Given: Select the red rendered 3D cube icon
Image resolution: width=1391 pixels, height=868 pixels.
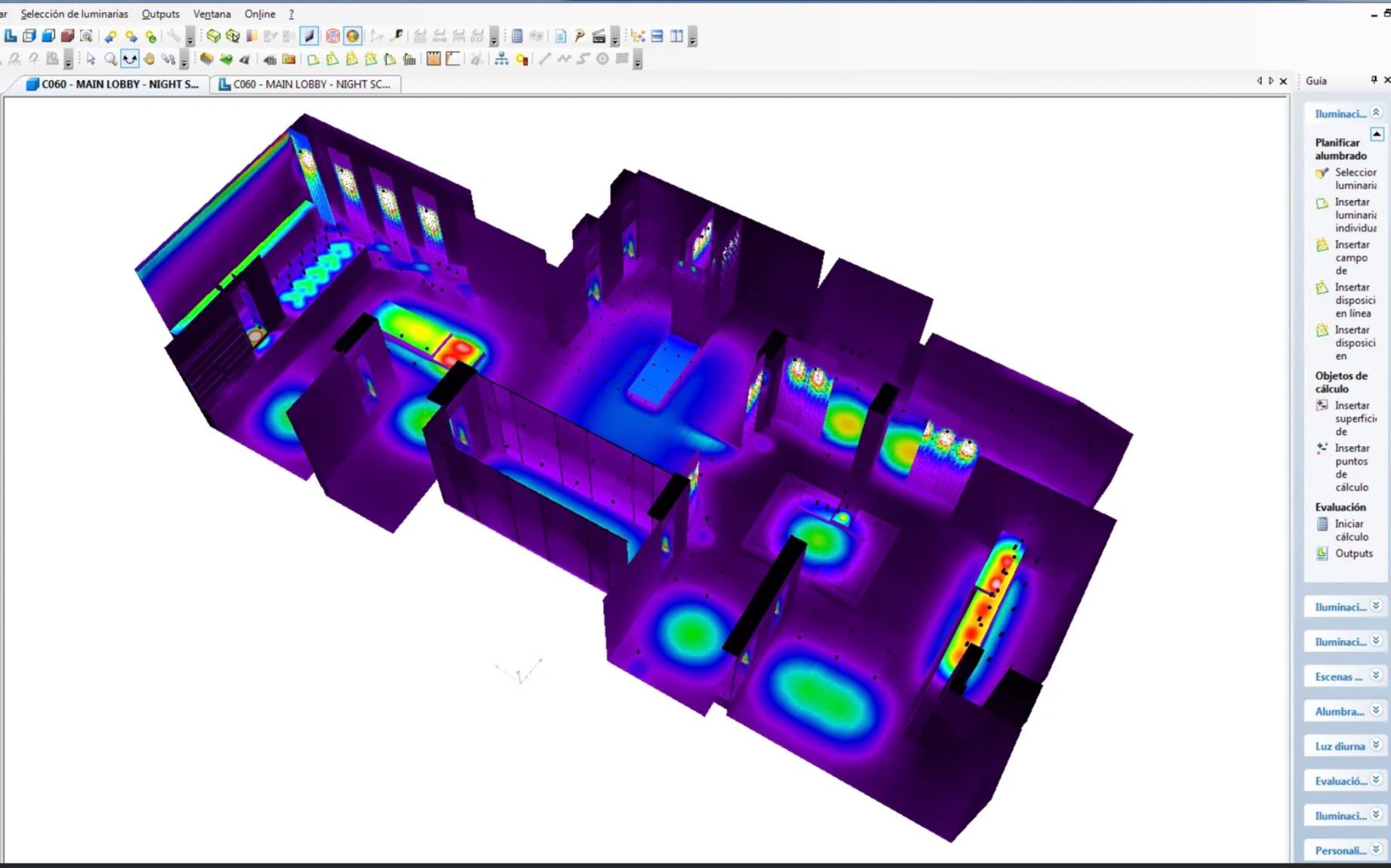Looking at the screenshot, I should pos(67,35).
